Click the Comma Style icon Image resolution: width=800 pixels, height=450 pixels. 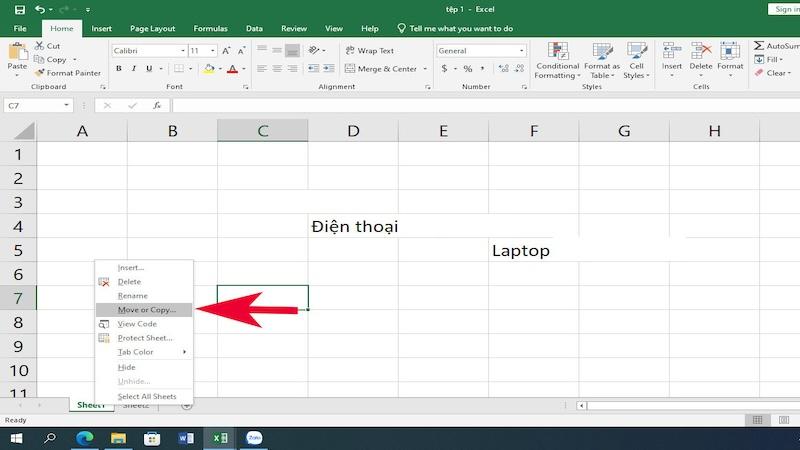[482, 68]
